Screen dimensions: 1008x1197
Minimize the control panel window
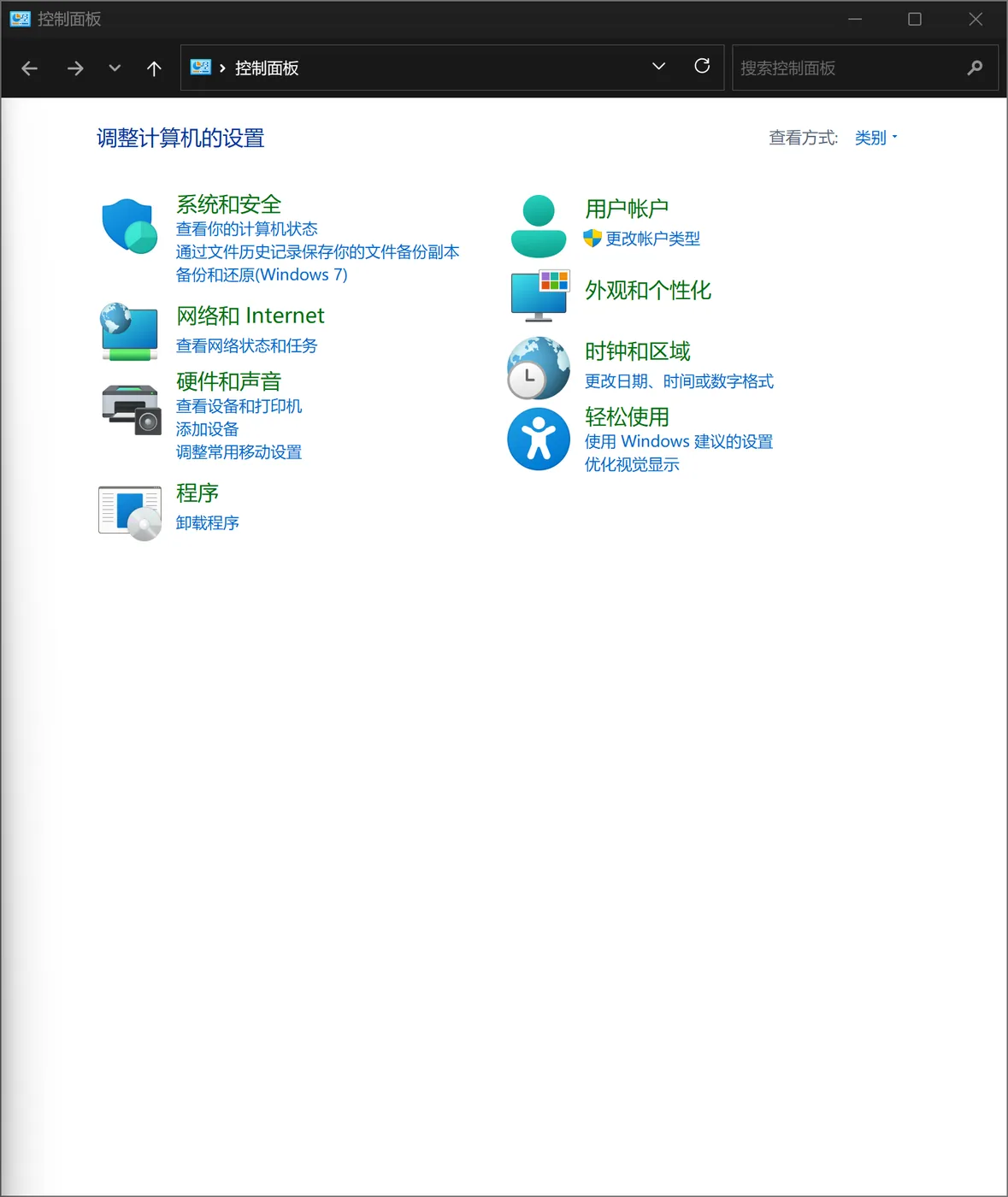tap(855, 19)
